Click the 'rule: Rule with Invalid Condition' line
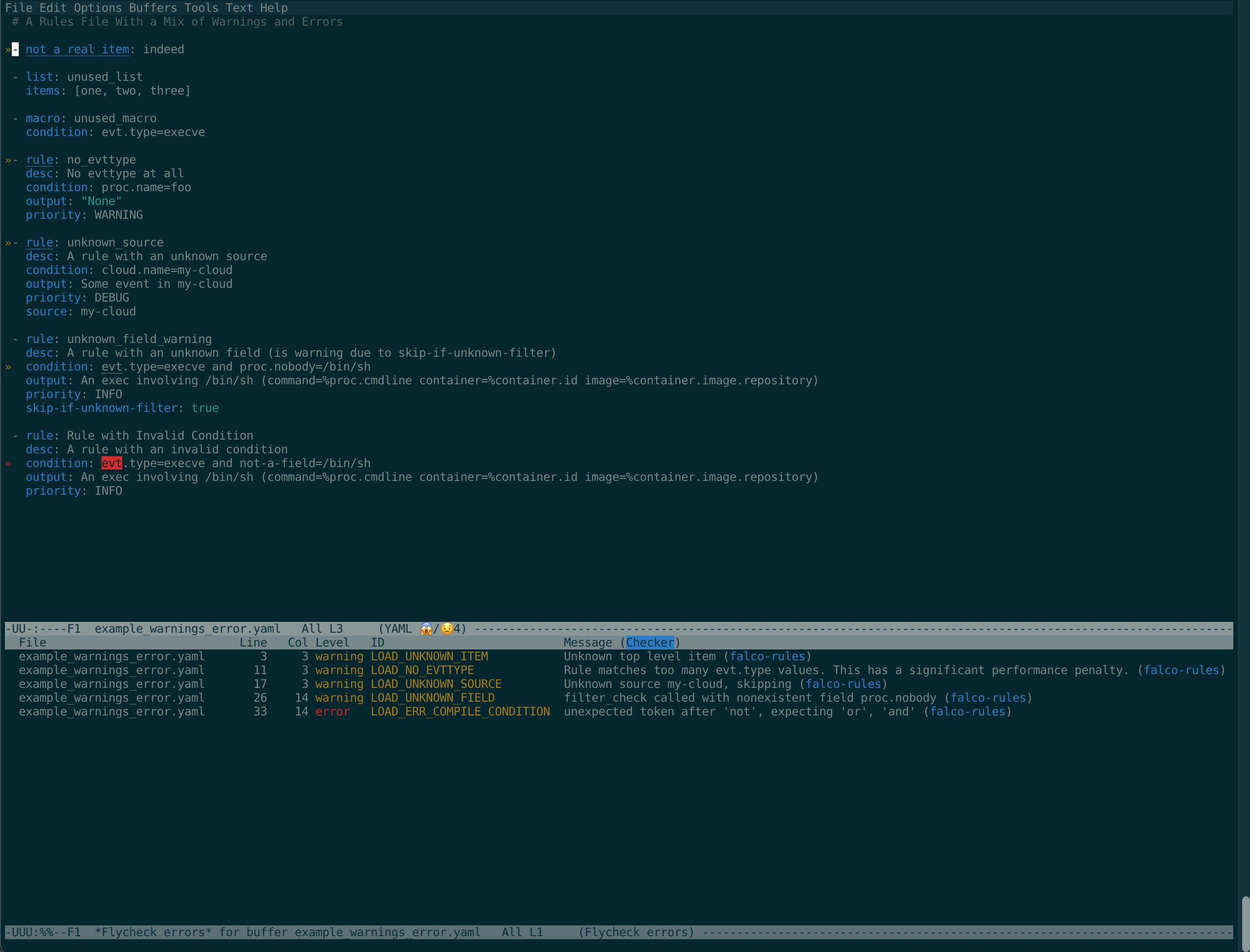The image size is (1250, 952). [x=133, y=436]
